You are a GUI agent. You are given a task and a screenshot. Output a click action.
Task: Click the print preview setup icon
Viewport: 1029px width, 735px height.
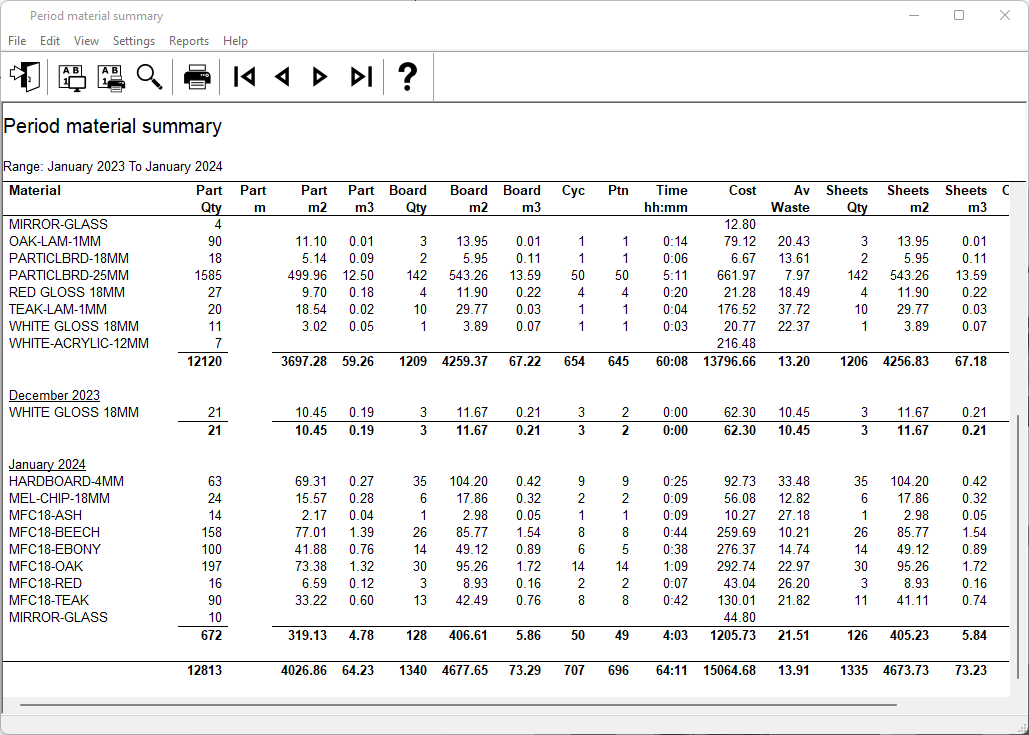(111, 77)
